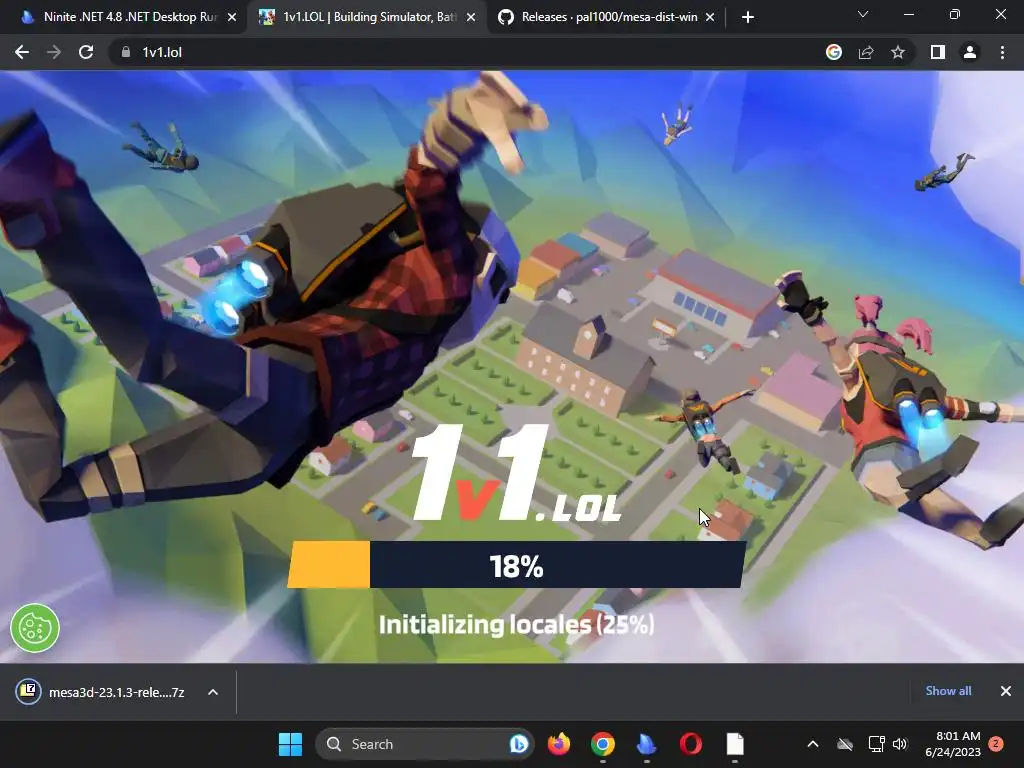This screenshot has height=768, width=1024.
Task: Expand the tab search chevron
Action: click(x=863, y=14)
